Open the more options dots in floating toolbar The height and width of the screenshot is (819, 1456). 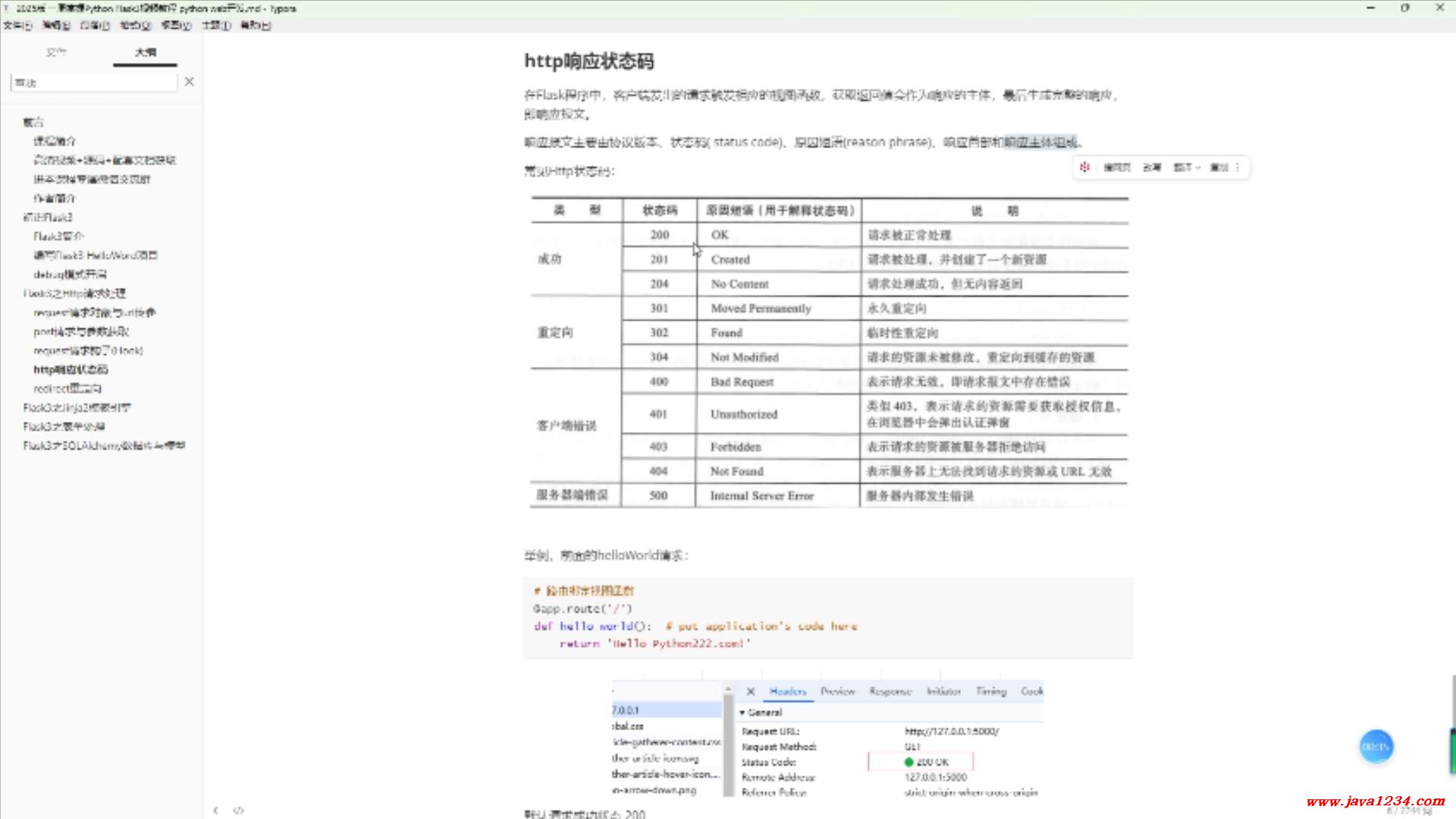(x=1238, y=168)
